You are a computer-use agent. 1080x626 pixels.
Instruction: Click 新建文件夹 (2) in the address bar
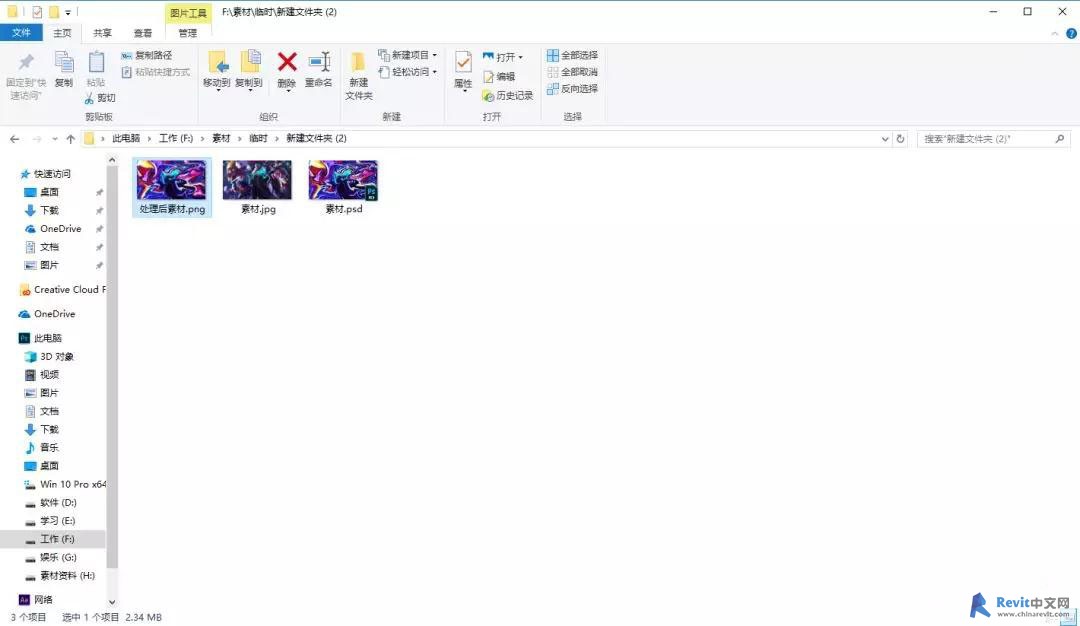316,138
